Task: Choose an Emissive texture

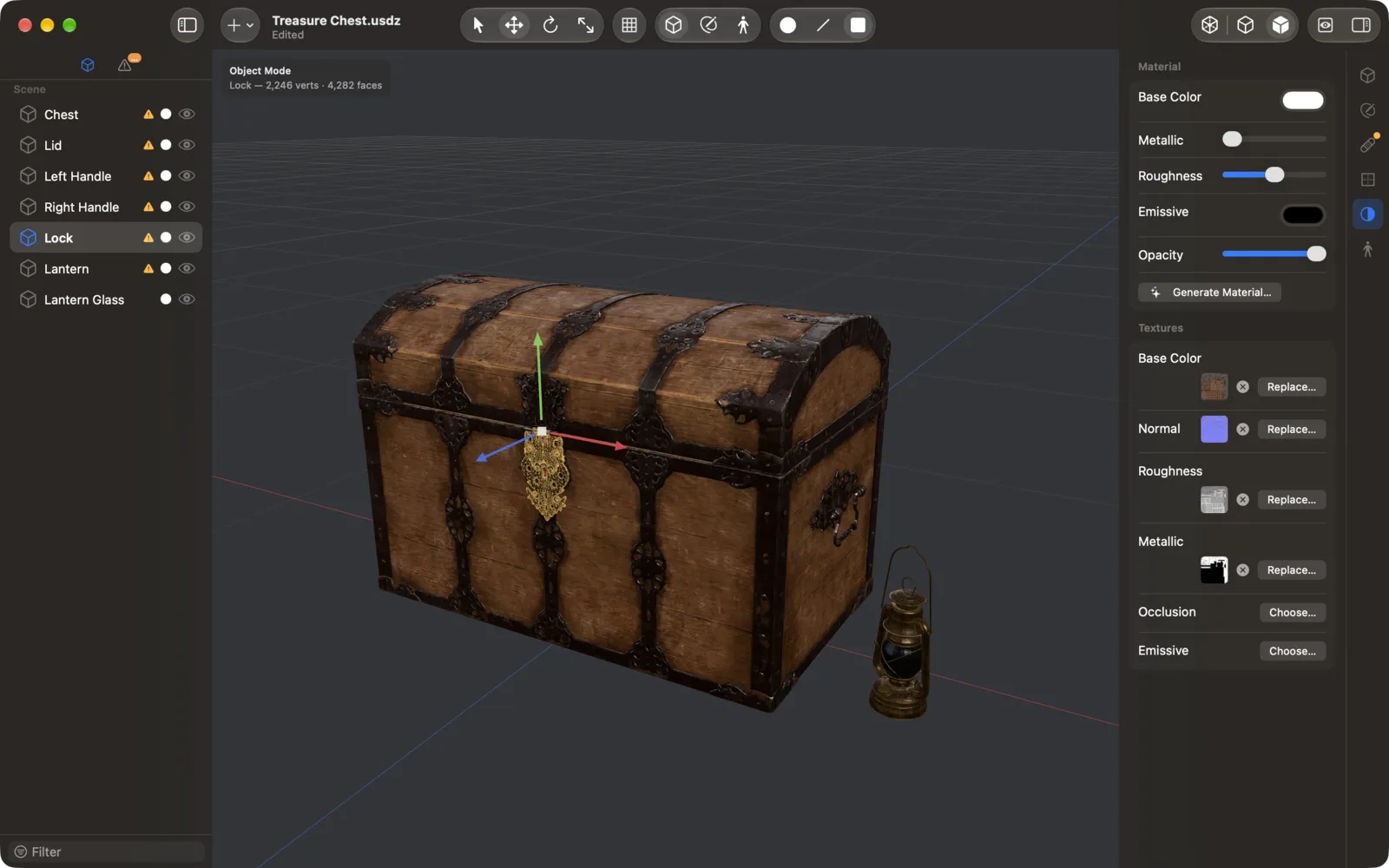Action: [x=1293, y=651]
